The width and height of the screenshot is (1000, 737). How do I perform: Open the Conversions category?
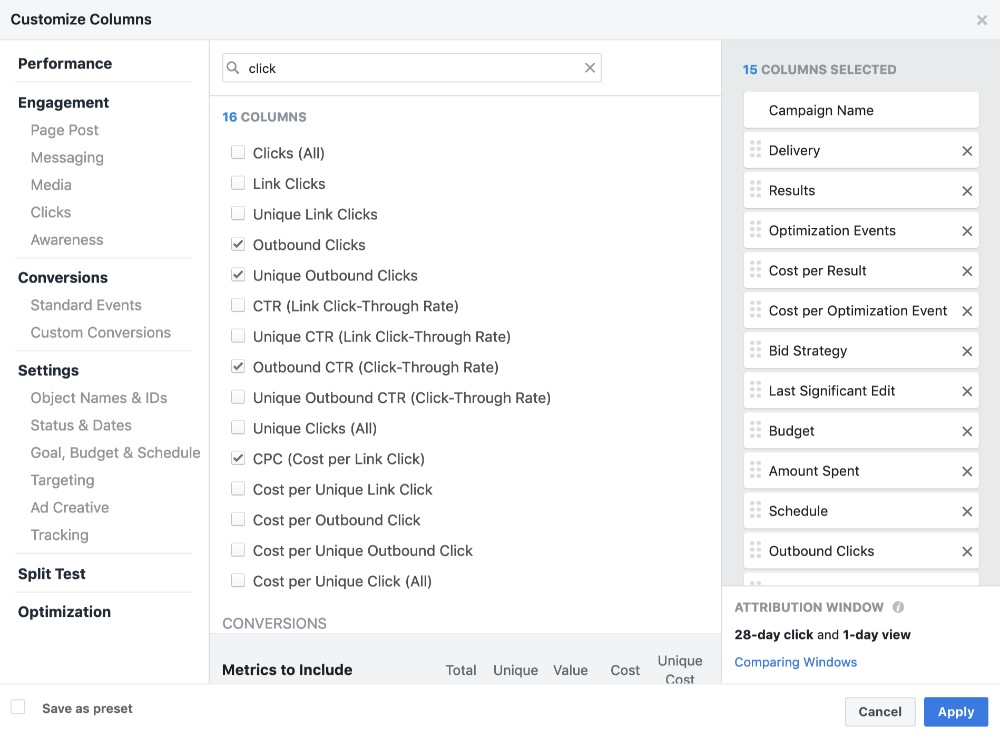tap(62, 277)
